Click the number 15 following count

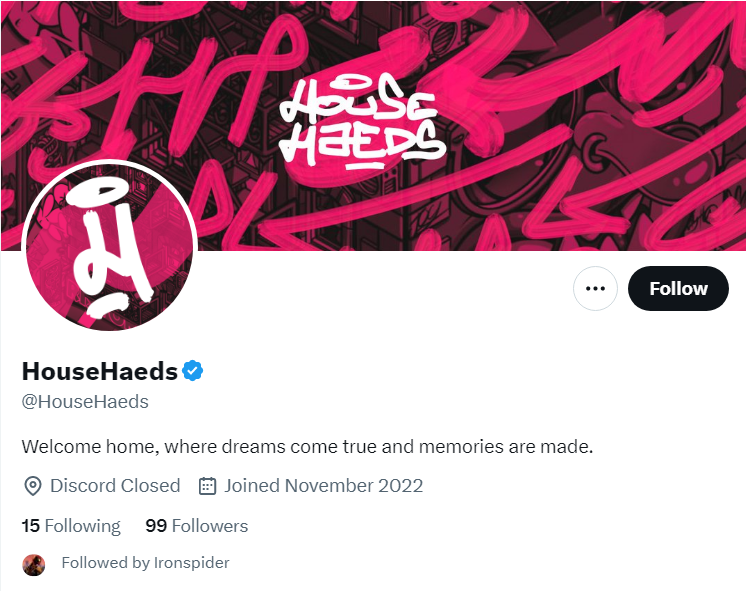(x=30, y=526)
